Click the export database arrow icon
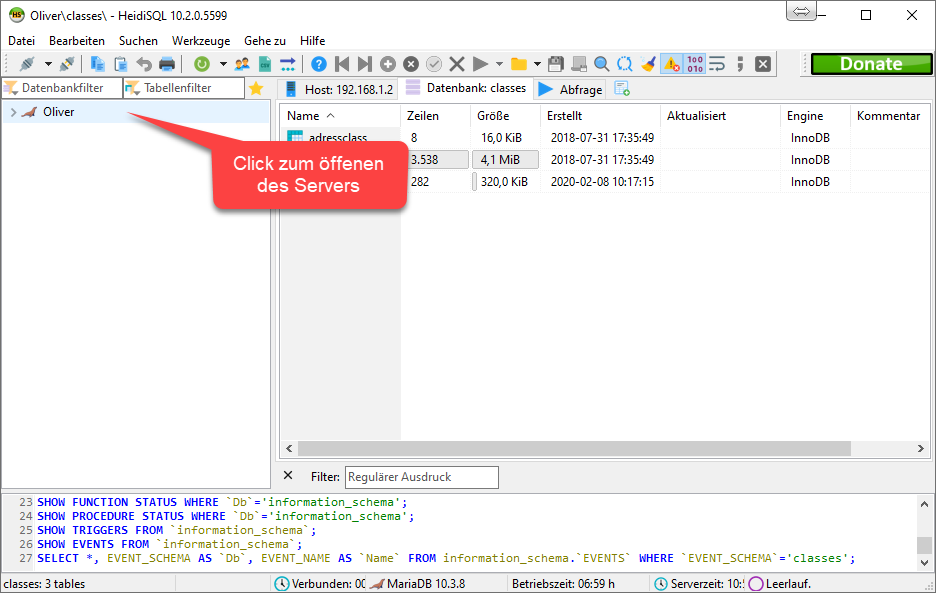This screenshot has height=593, width=936. pyautogui.click(x=288, y=64)
